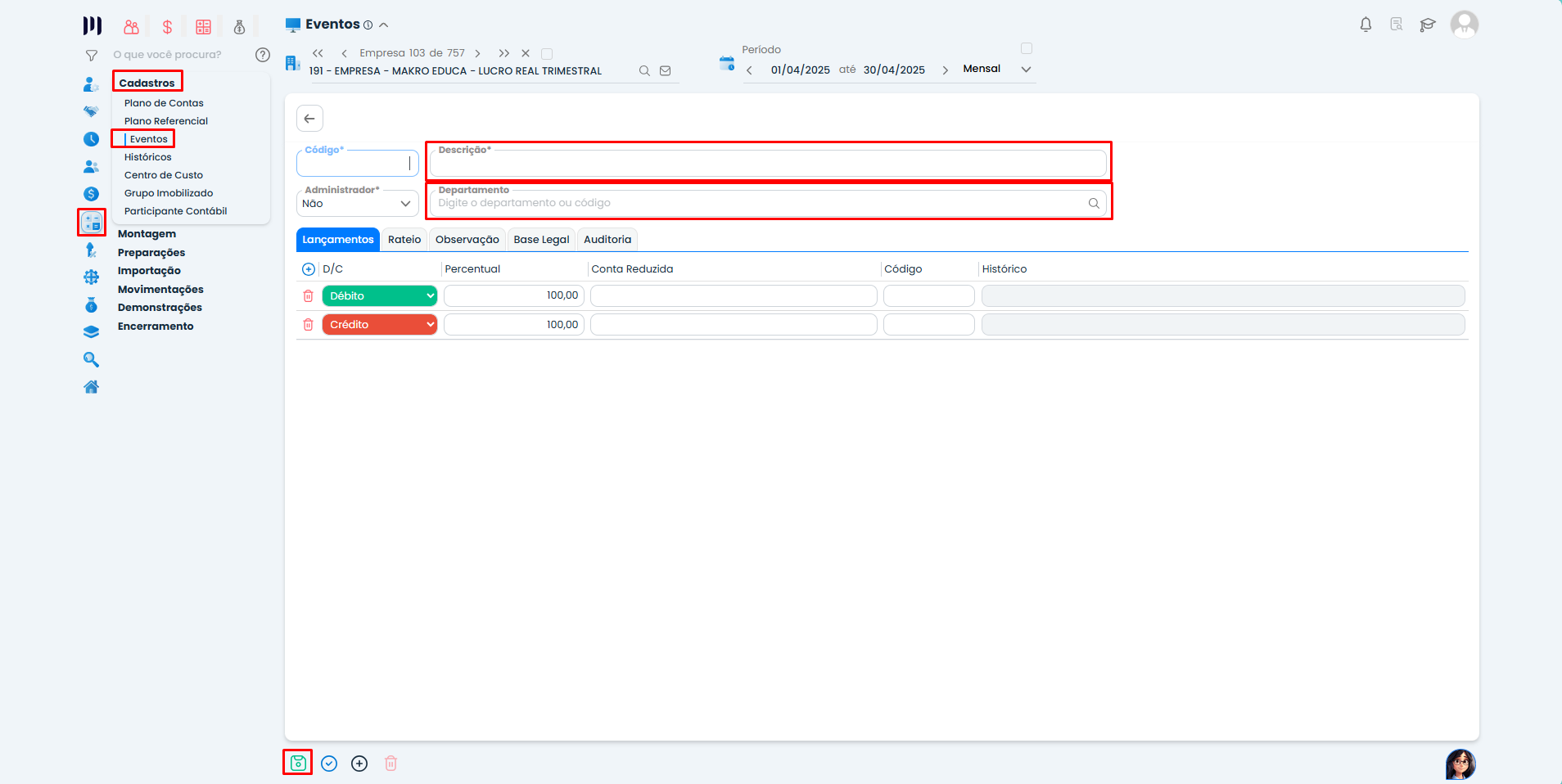Click the envelope icon beside company name
This screenshot has height=784, width=1562.
click(x=666, y=71)
